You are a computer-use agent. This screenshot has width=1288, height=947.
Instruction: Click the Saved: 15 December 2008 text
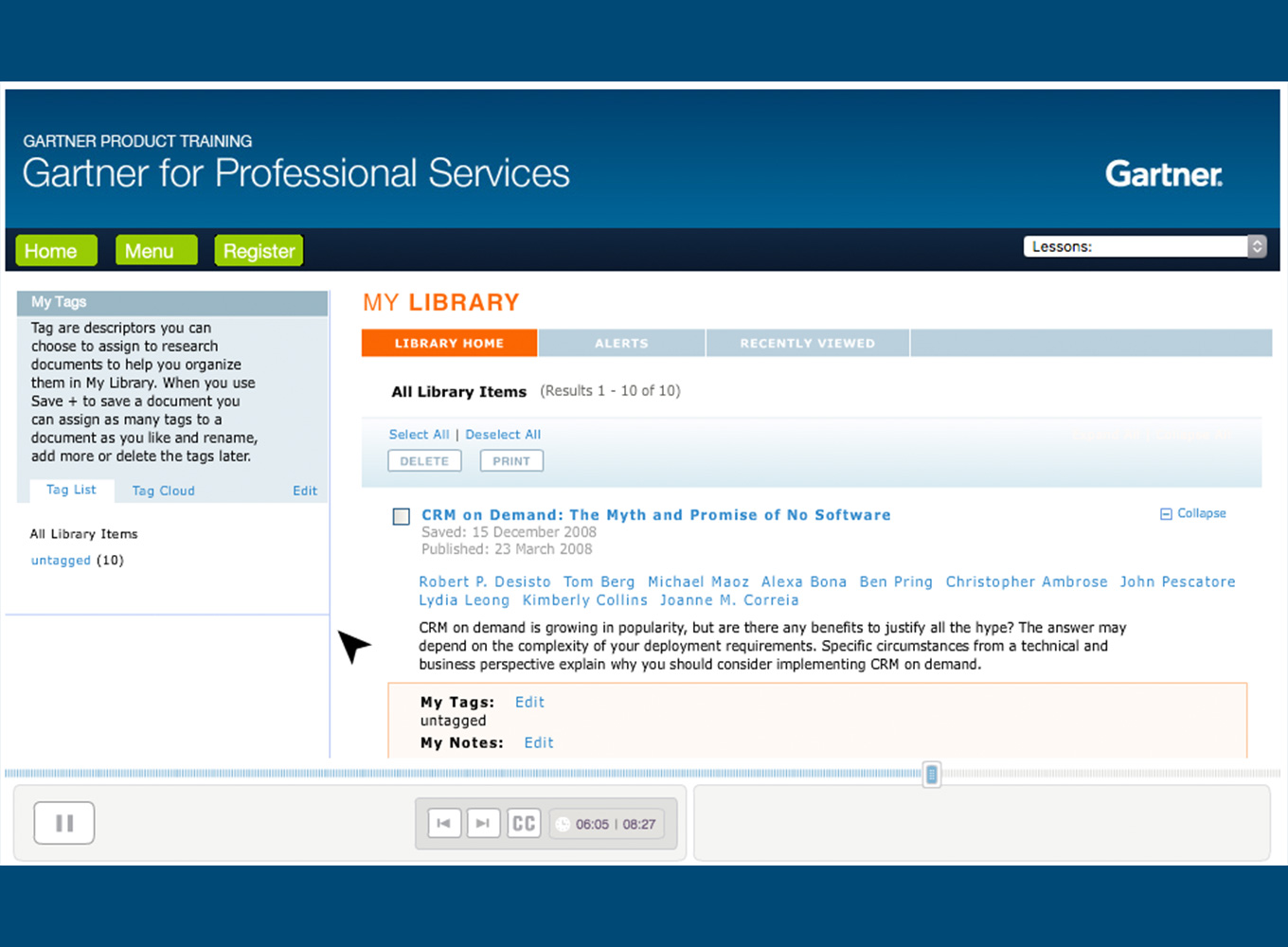tap(509, 532)
